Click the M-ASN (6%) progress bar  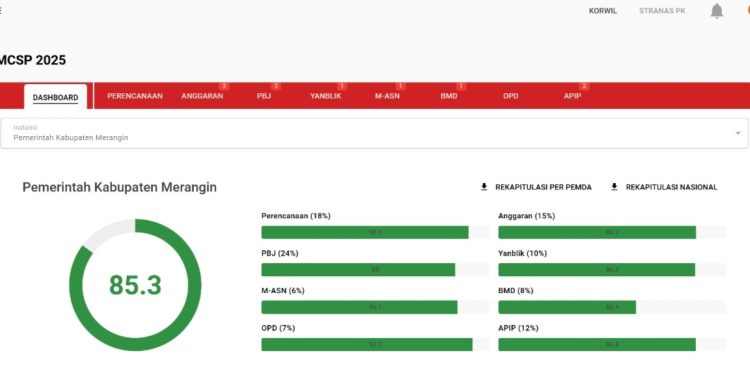(x=375, y=307)
